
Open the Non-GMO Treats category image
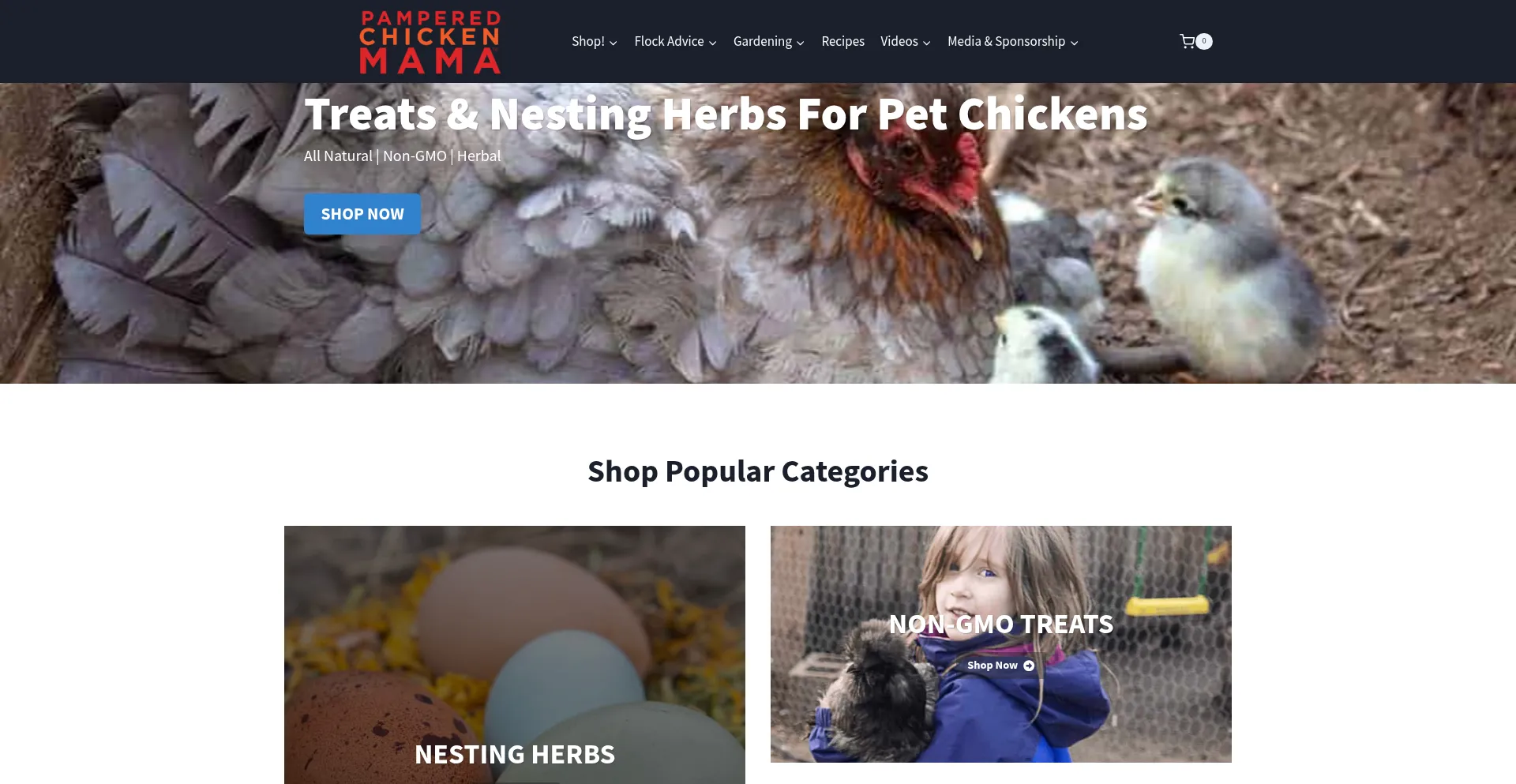1001,644
